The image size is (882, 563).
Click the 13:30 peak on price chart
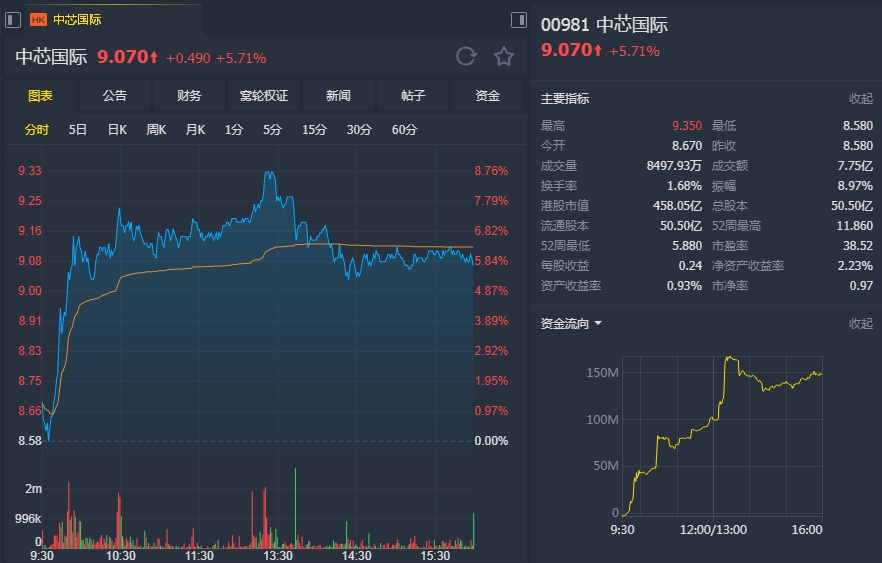pyautogui.click(x=269, y=174)
